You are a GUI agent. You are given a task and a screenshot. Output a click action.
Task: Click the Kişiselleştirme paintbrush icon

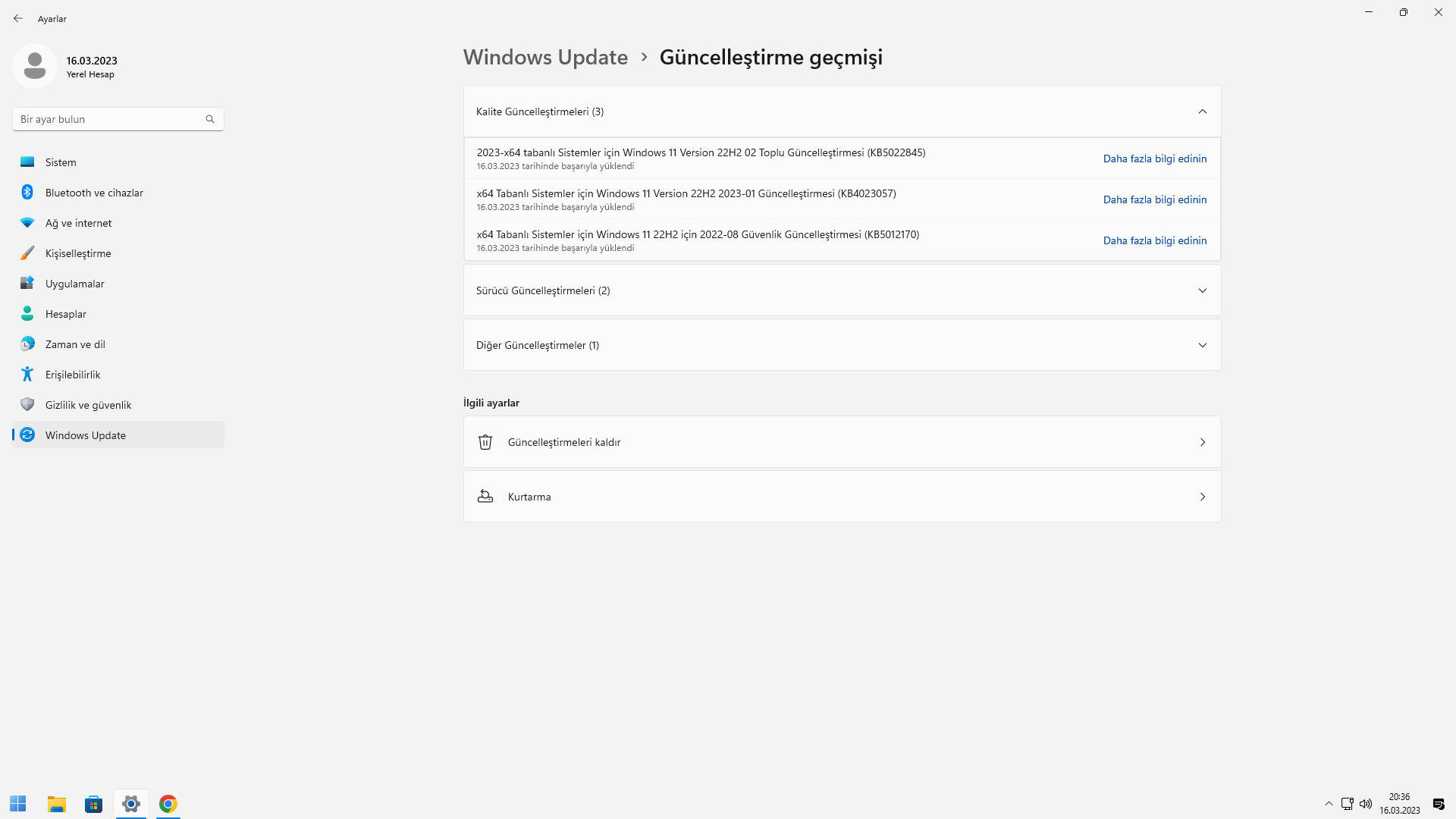(27, 253)
